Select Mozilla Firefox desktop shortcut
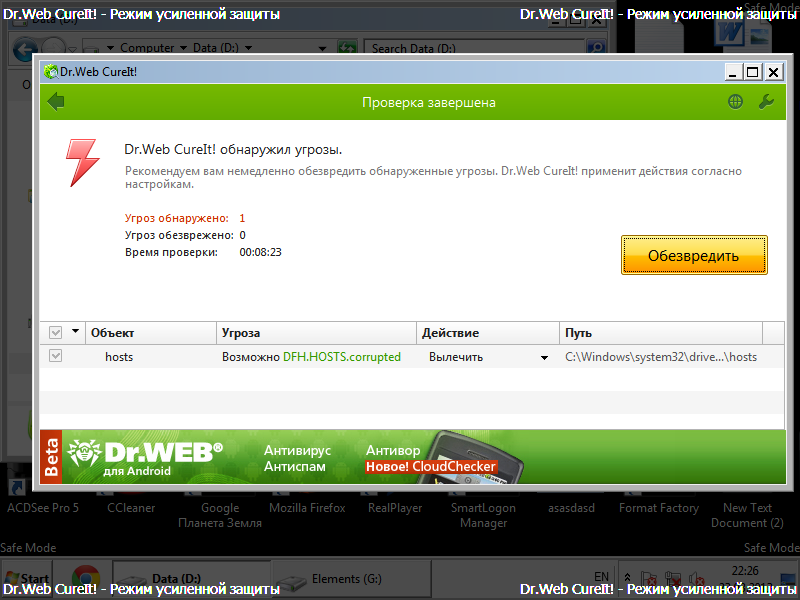Image resolution: width=800 pixels, height=600 pixels. click(x=307, y=508)
